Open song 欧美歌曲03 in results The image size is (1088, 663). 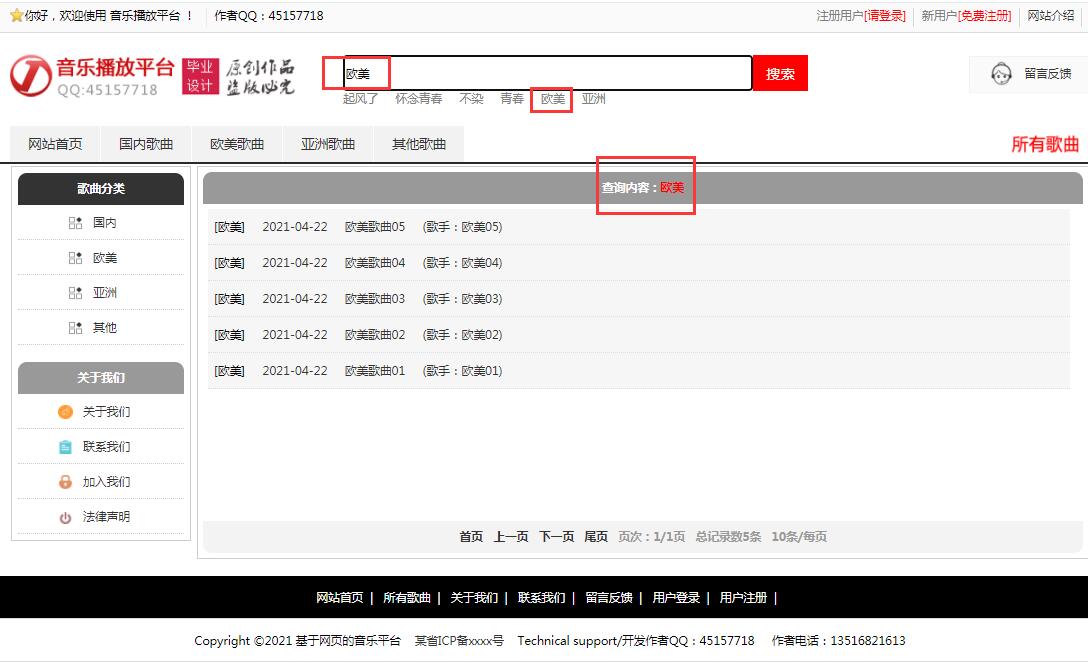[x=375, y=299]
